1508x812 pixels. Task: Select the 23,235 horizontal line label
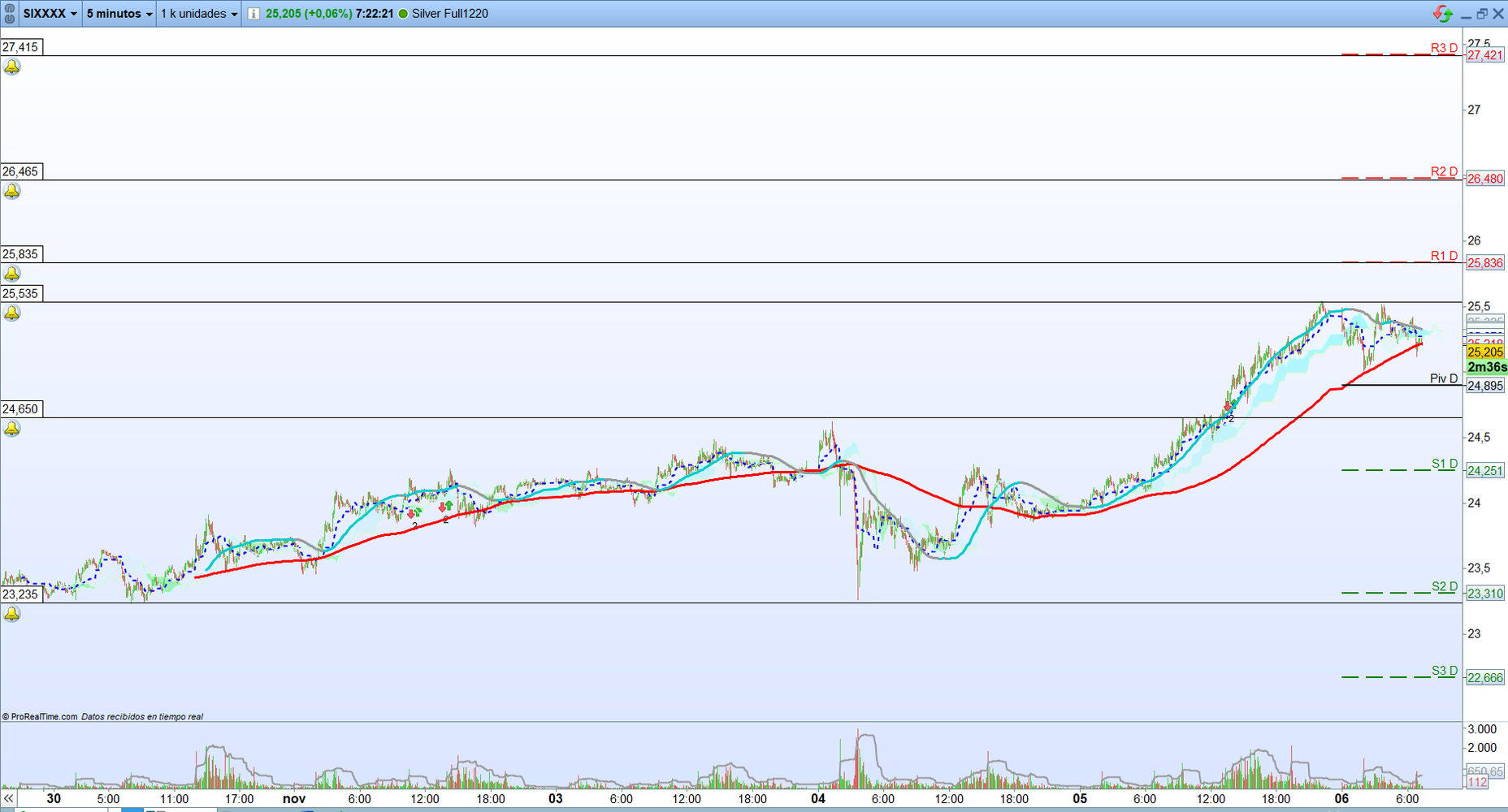pos(21,594)
